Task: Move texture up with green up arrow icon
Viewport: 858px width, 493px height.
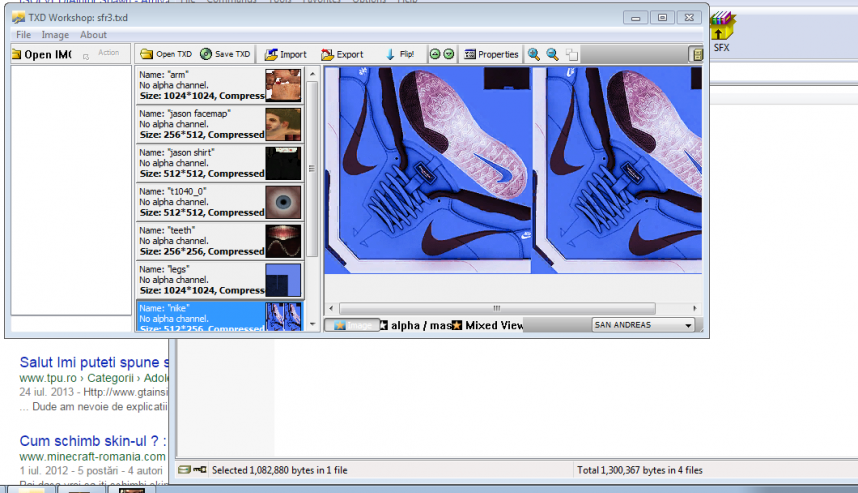Action: [435, 54]
